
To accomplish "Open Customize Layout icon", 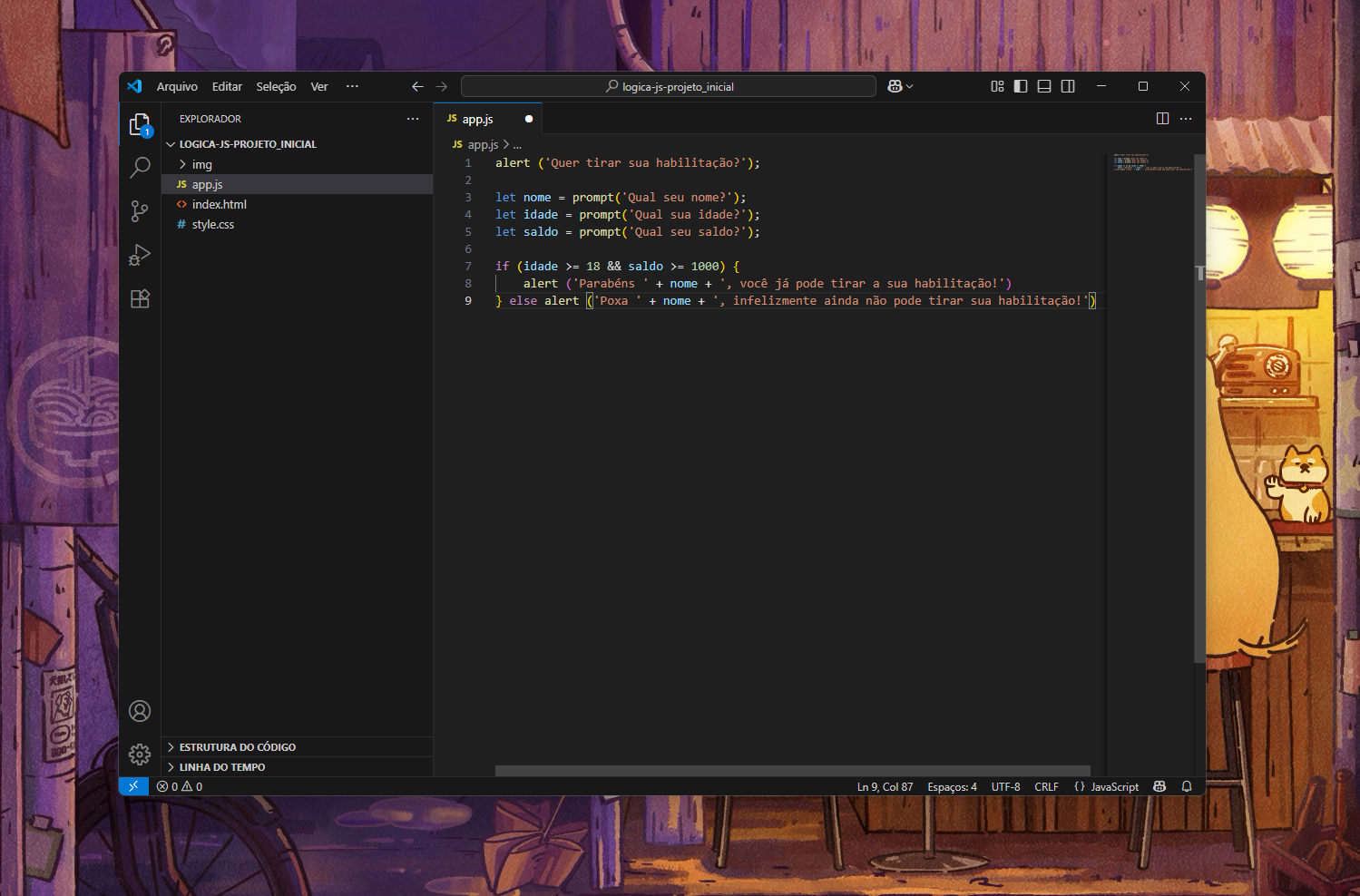I will tap(997, 86).
